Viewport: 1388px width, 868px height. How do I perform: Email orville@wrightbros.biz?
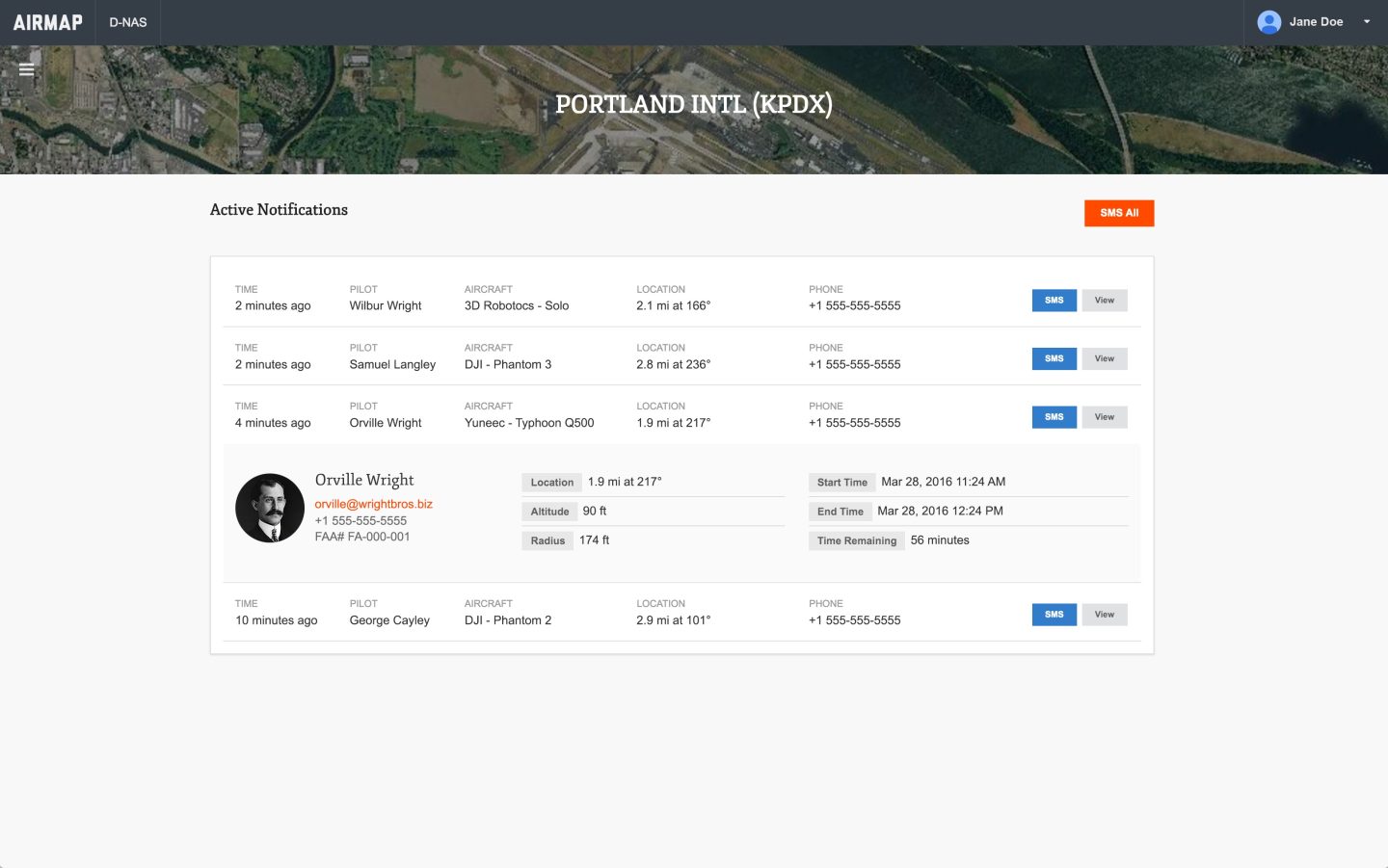(x=373, y=504)
